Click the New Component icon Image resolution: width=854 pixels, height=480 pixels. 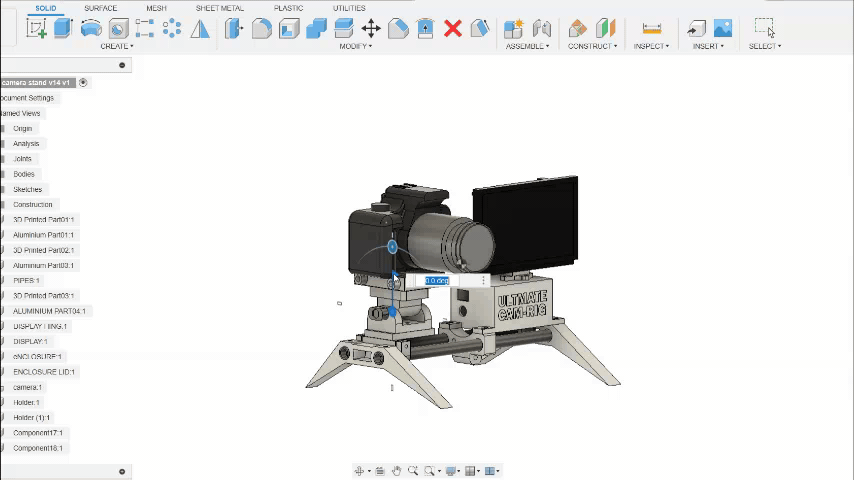[x=514, y=28]
